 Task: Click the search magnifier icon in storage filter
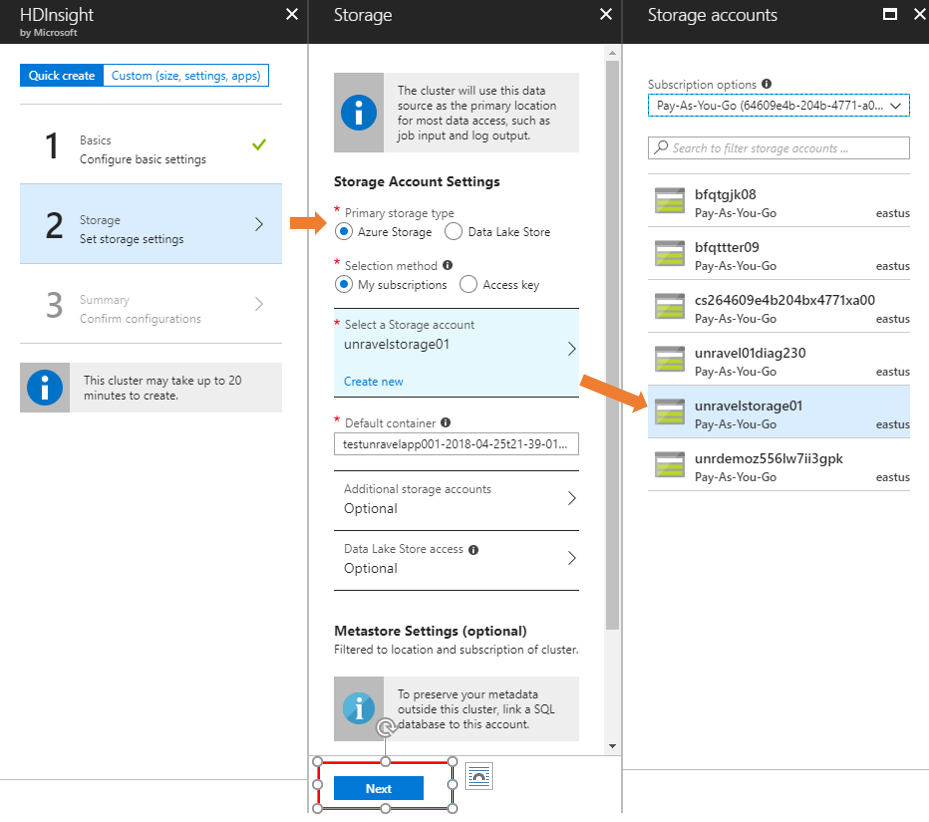point(661,148)
